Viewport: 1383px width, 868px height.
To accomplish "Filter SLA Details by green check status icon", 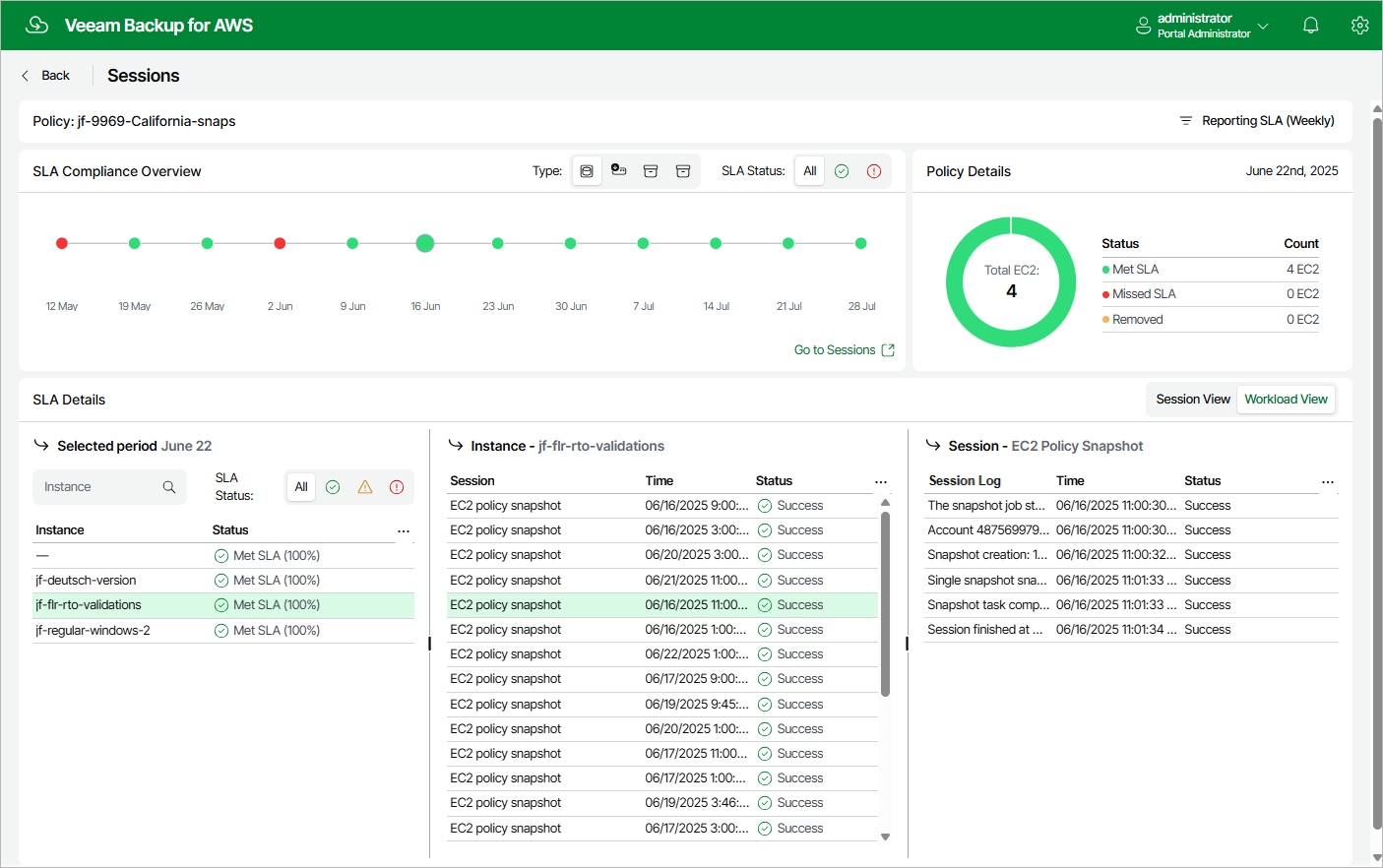I will 333,487.
